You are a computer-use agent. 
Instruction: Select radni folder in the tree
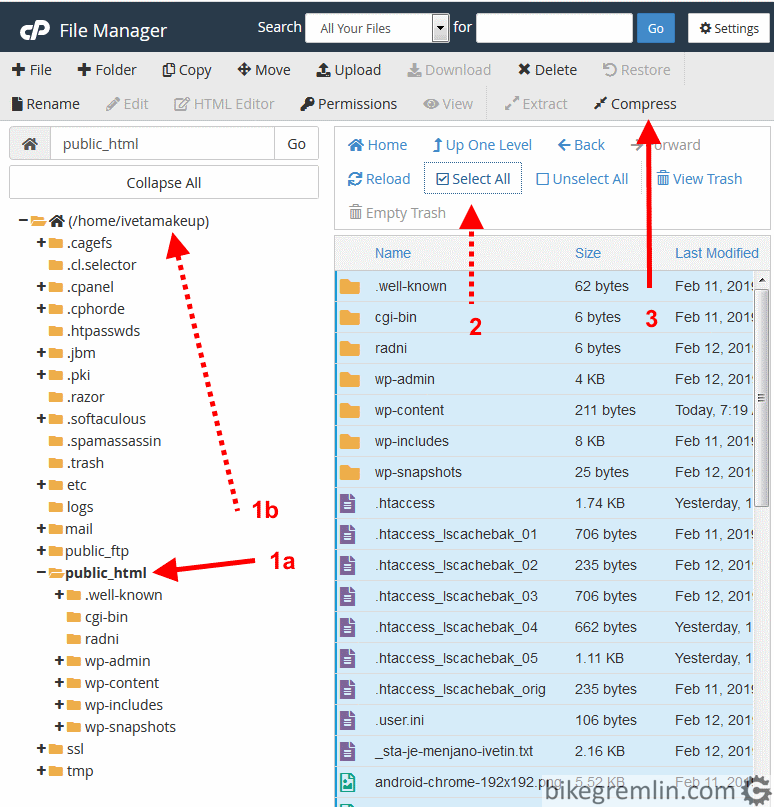tap(93, 639)
